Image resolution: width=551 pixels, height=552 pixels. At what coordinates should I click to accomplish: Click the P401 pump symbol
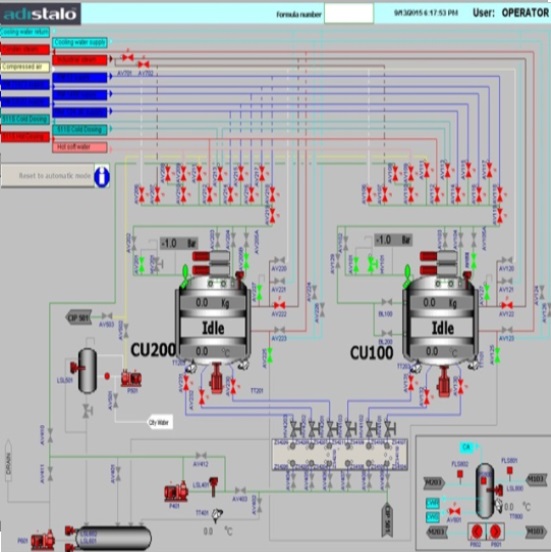pos(176,491)
